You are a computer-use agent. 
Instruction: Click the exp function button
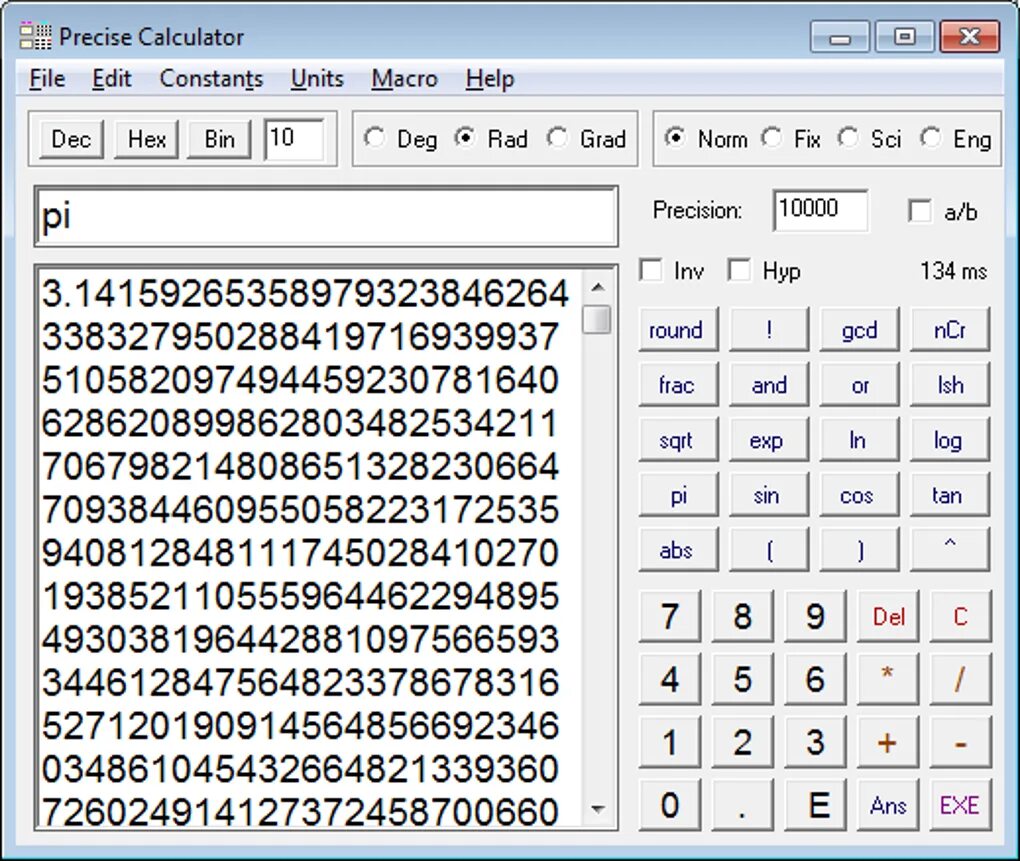[x=769, y=440]
